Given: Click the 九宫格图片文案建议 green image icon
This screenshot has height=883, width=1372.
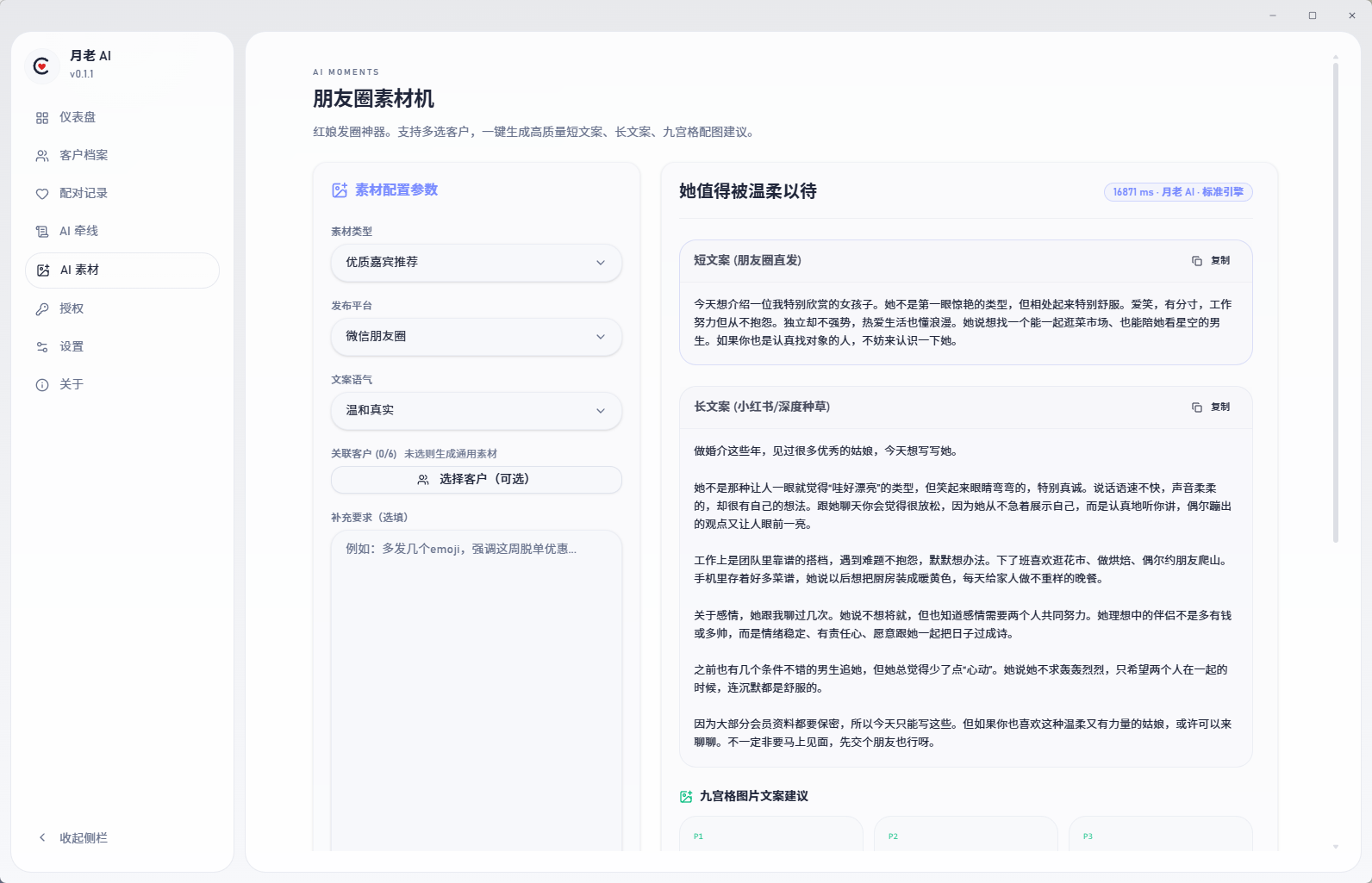Looking at the screenshot, I should (686, 797).
